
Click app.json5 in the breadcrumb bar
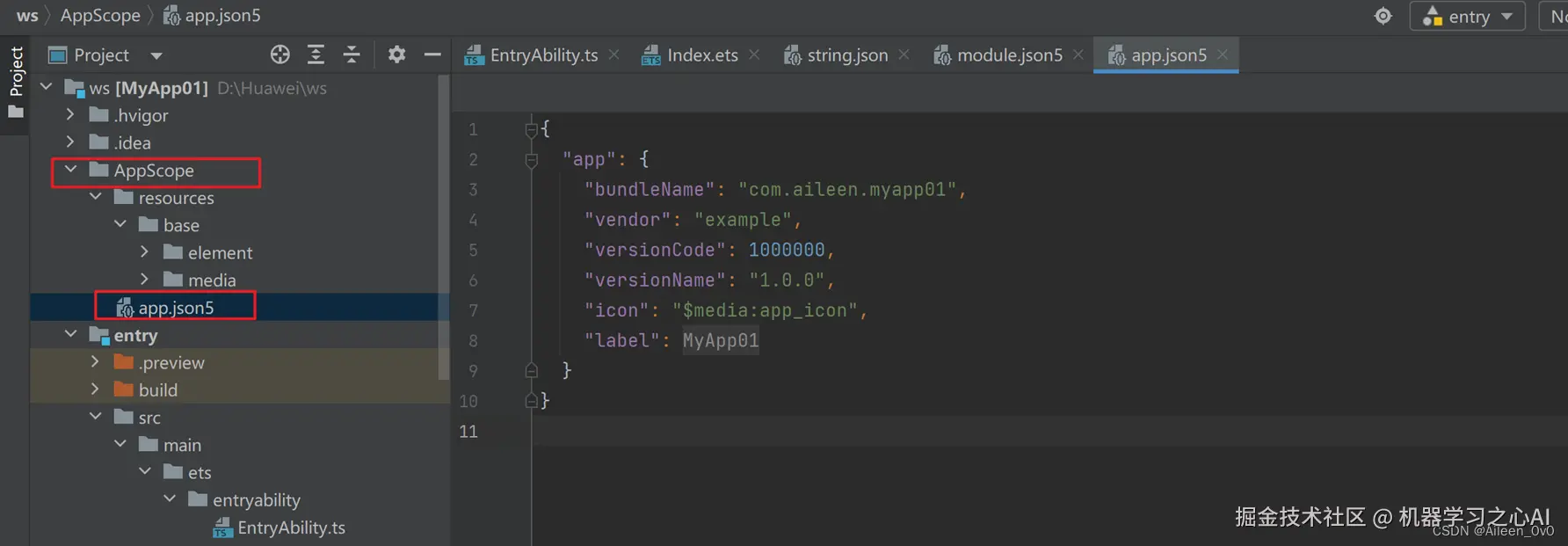click(212, 16)
